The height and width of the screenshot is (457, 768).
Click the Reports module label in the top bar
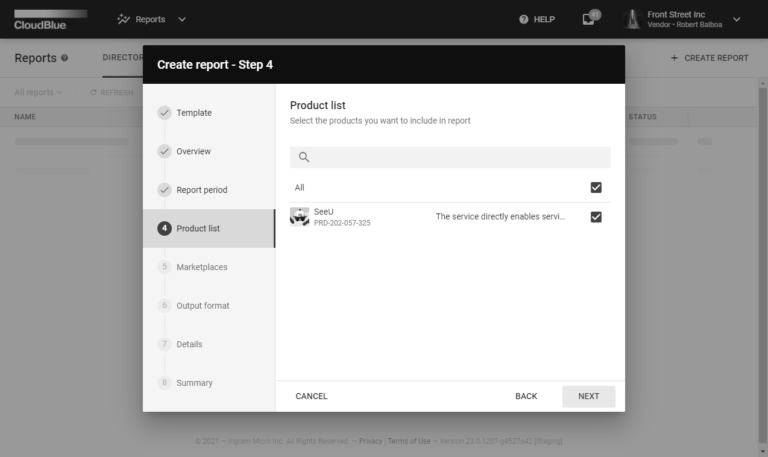(x=150, y=19)
